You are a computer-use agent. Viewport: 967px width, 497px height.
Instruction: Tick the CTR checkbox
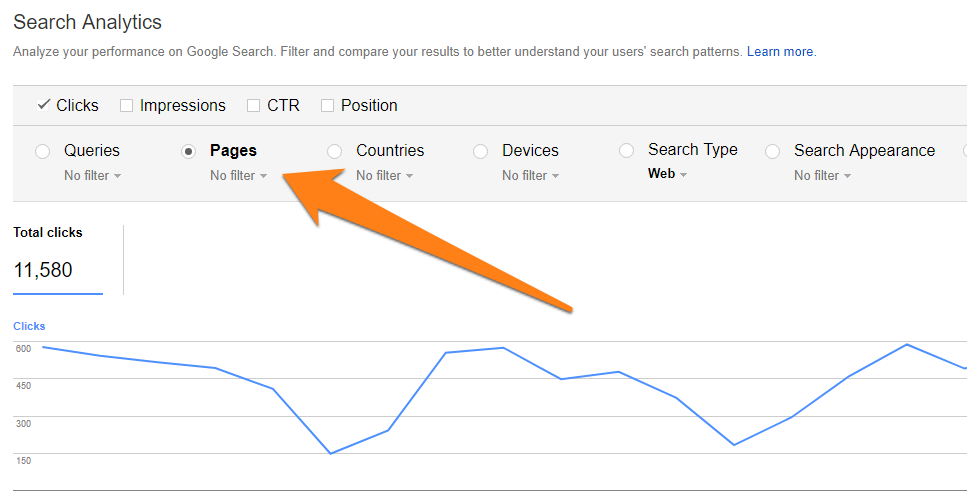click(x=253, y=105)
